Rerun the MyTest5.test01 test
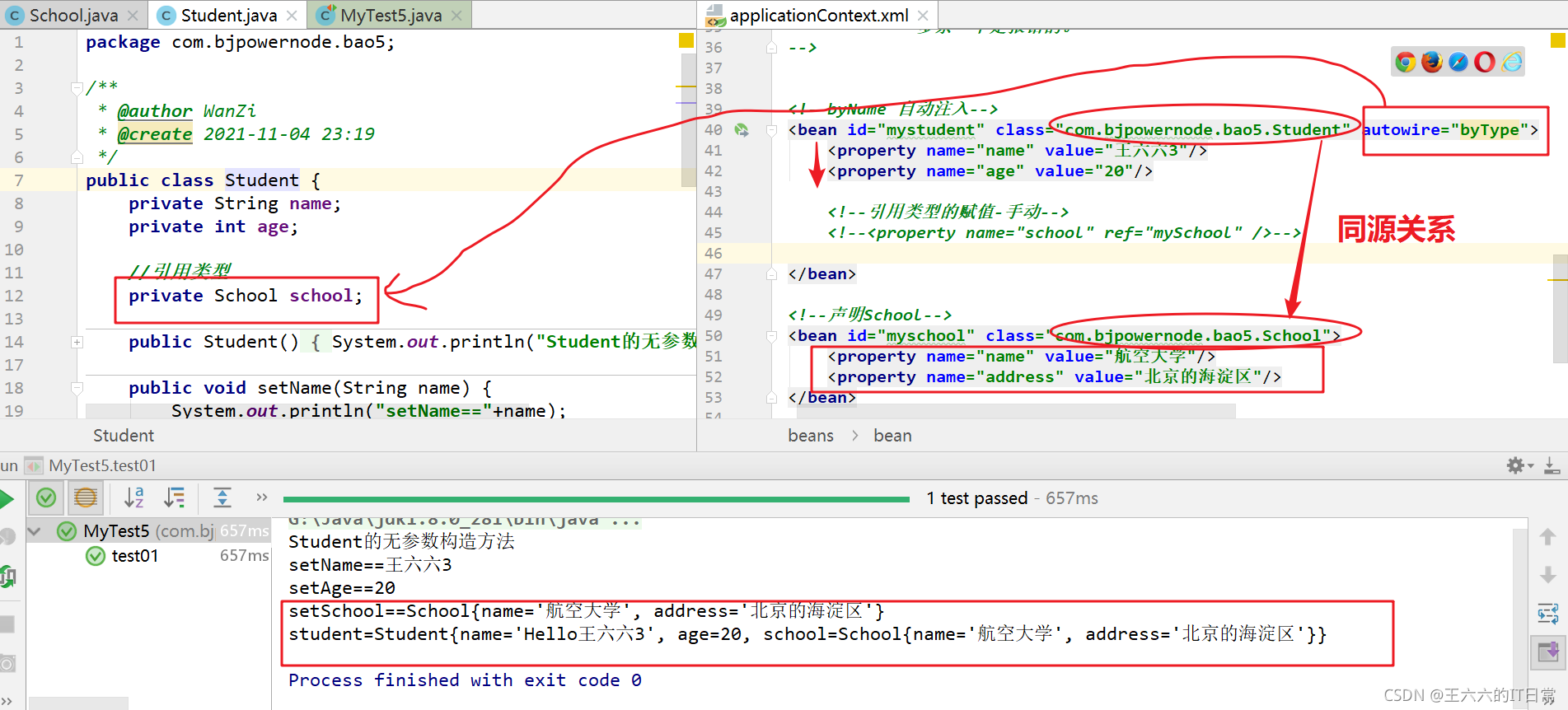This screenshot has height=710, width=1568. pyautogui.click(x=7, y=498)
